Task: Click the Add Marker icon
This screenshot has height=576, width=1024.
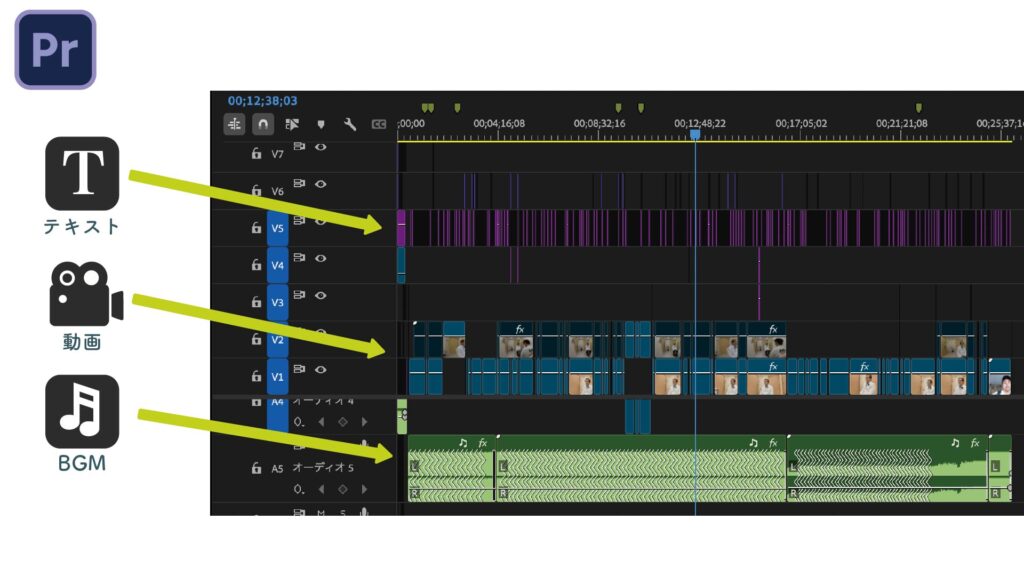Action: coord(321,124)
